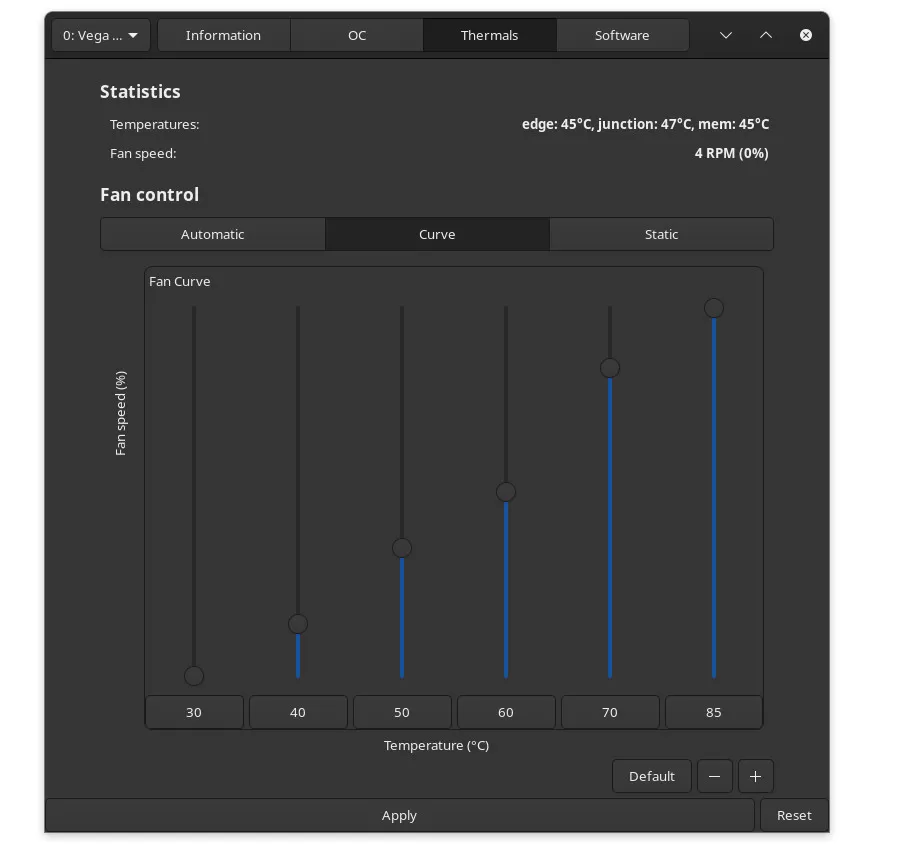This screenshot has height=849, width=900.
Task: Open the OC tab
Action: coord(357,35)
